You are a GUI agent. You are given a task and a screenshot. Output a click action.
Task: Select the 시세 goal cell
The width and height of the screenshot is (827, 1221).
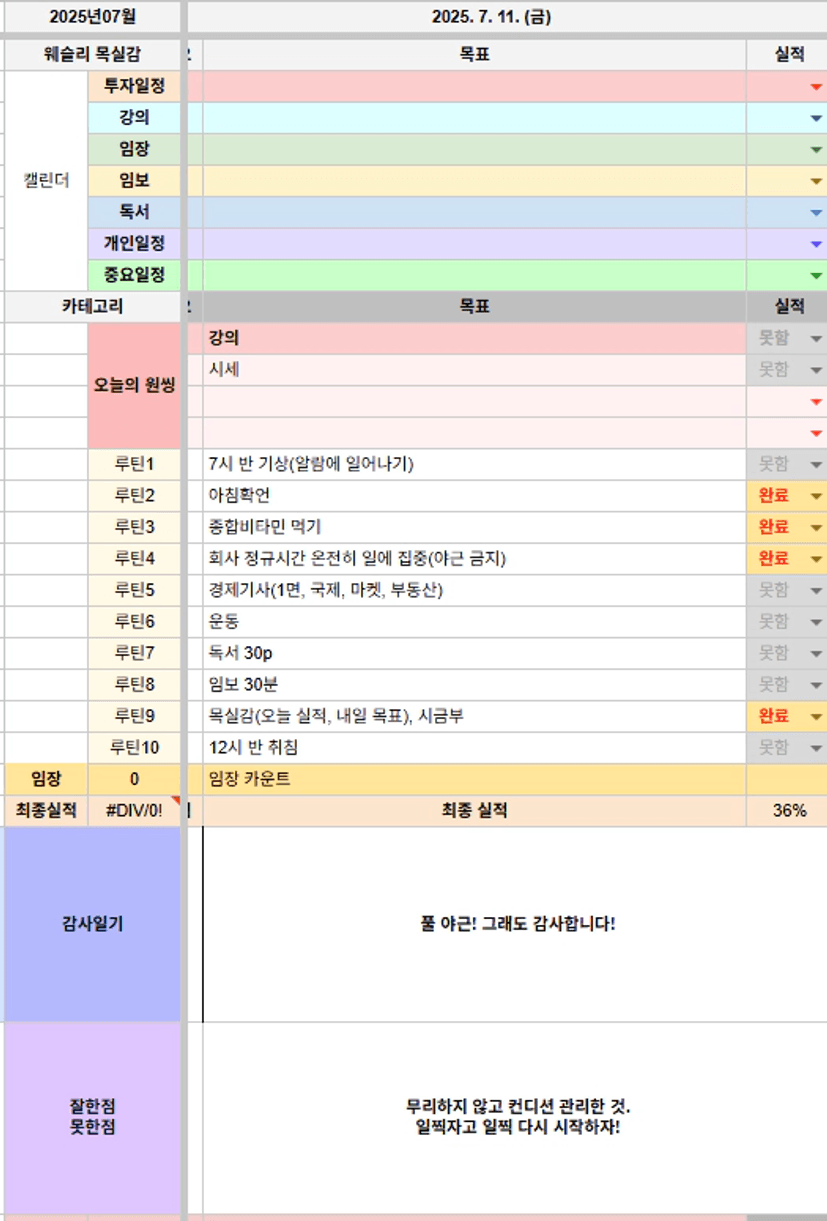click(474, 370)
